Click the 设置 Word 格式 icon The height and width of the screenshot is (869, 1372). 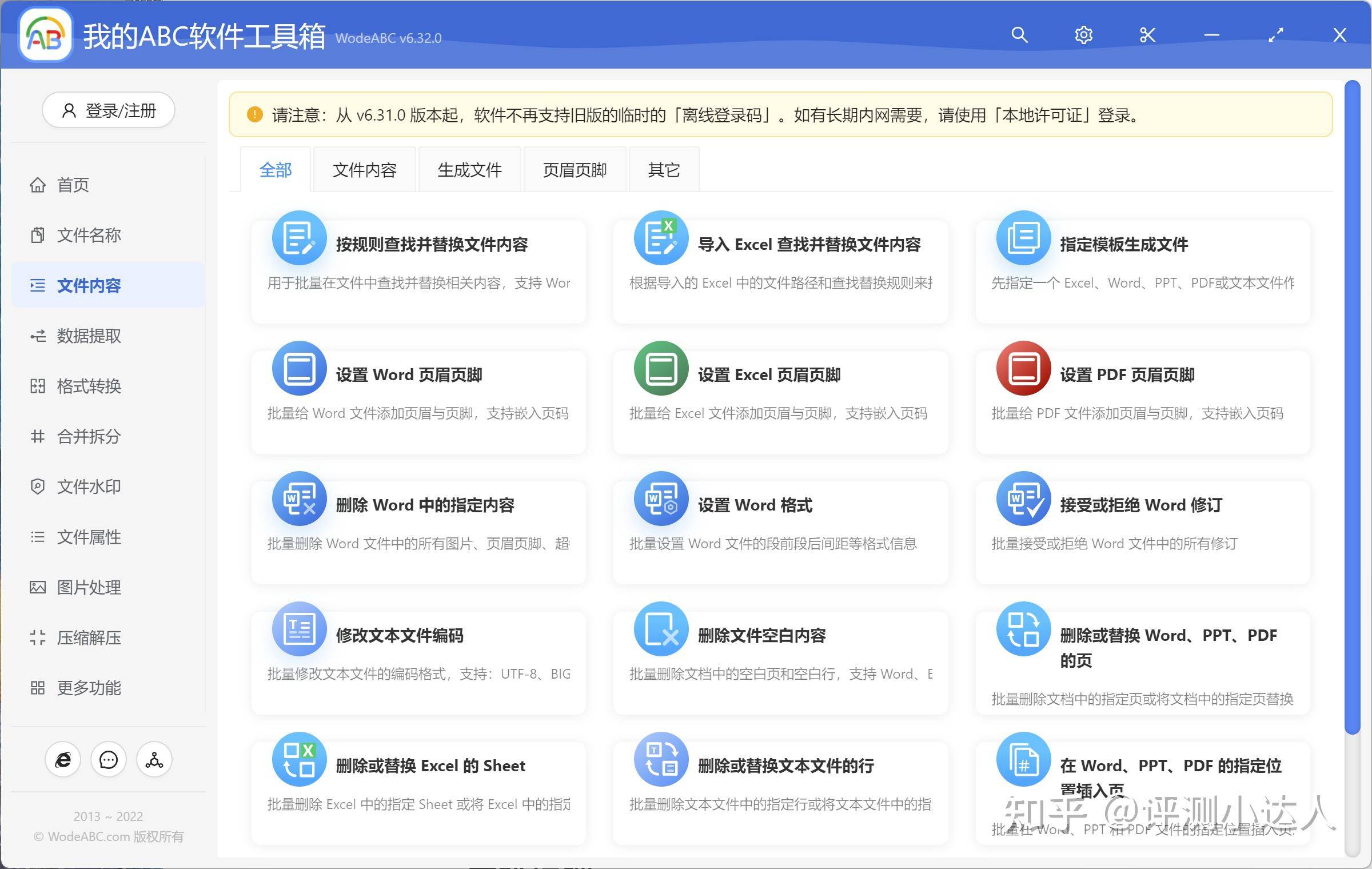(x=661, y=499)
